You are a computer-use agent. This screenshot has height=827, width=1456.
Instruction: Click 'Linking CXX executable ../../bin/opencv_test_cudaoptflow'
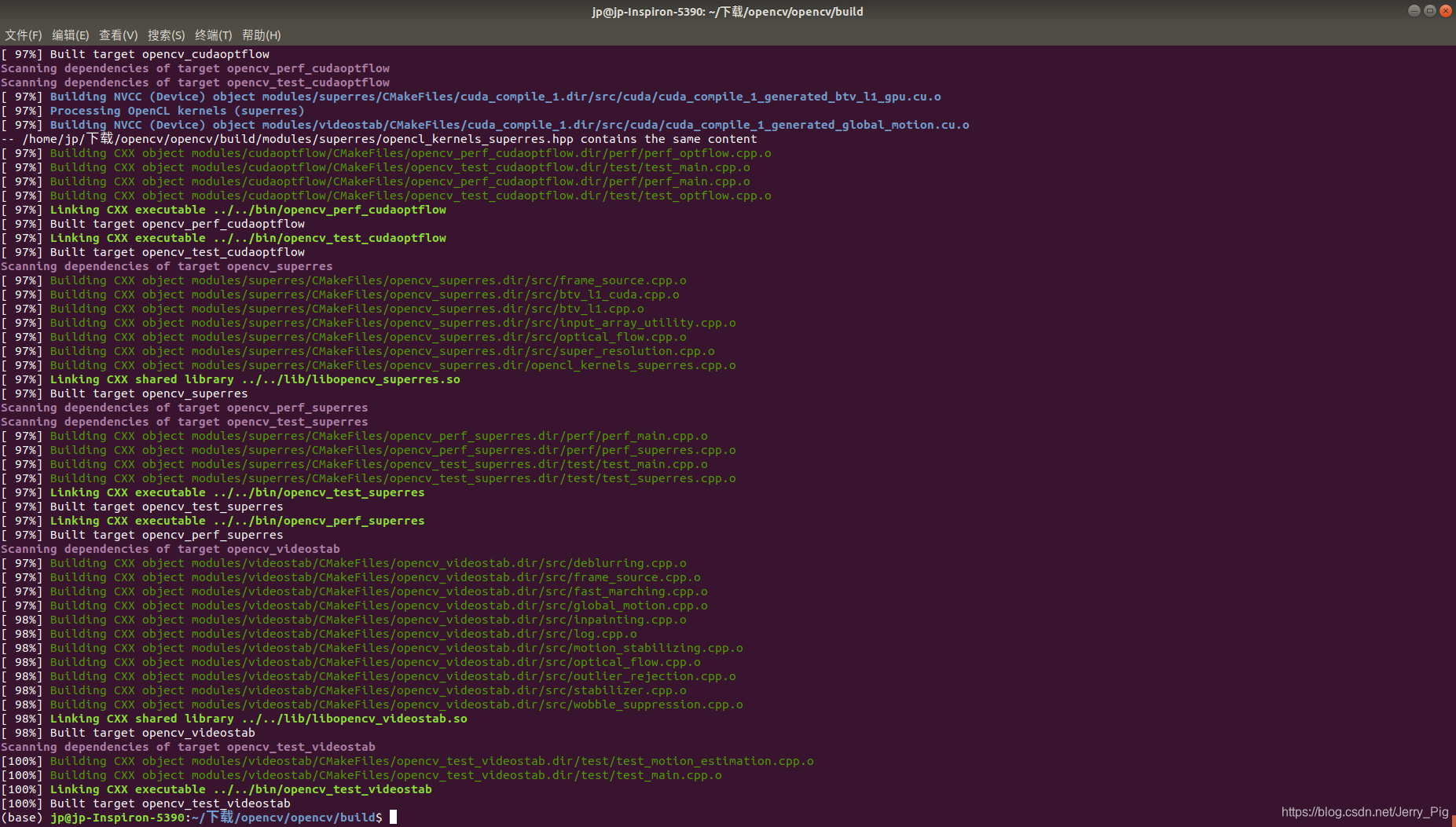pyautogui.click(x=223, y=238)
